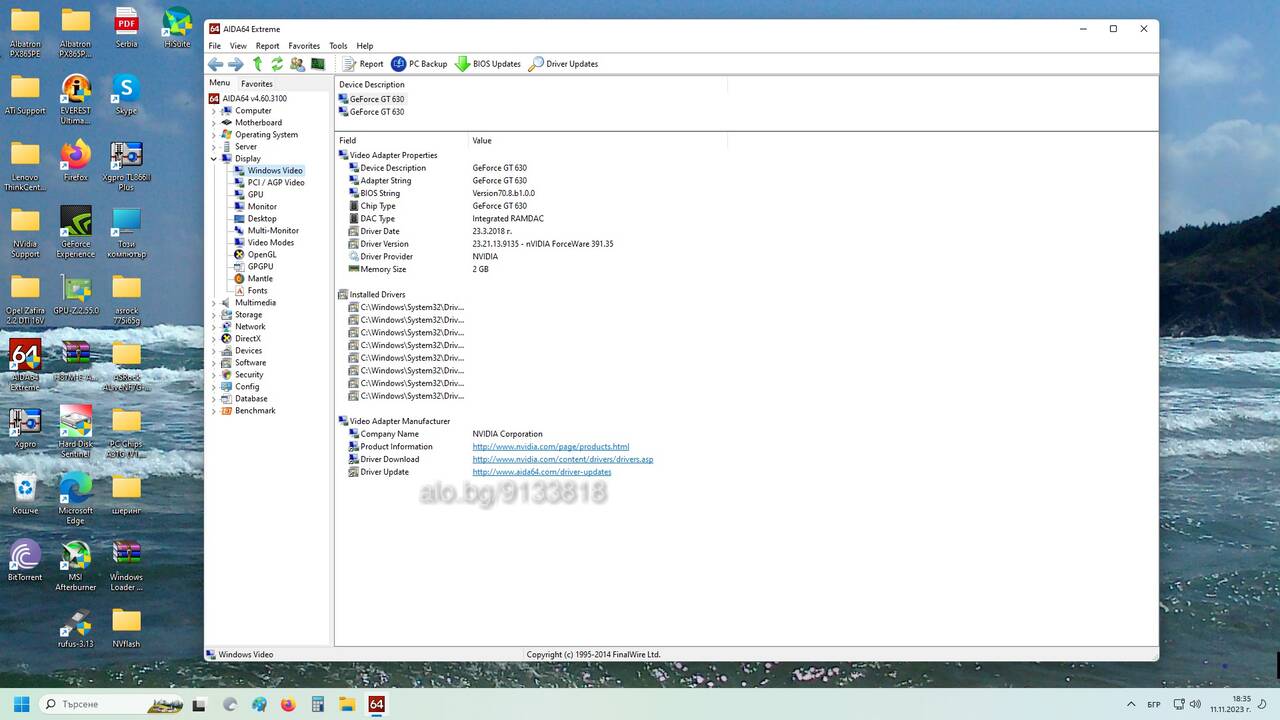
Task: Open the Help menu
Action: click(365, 46)
